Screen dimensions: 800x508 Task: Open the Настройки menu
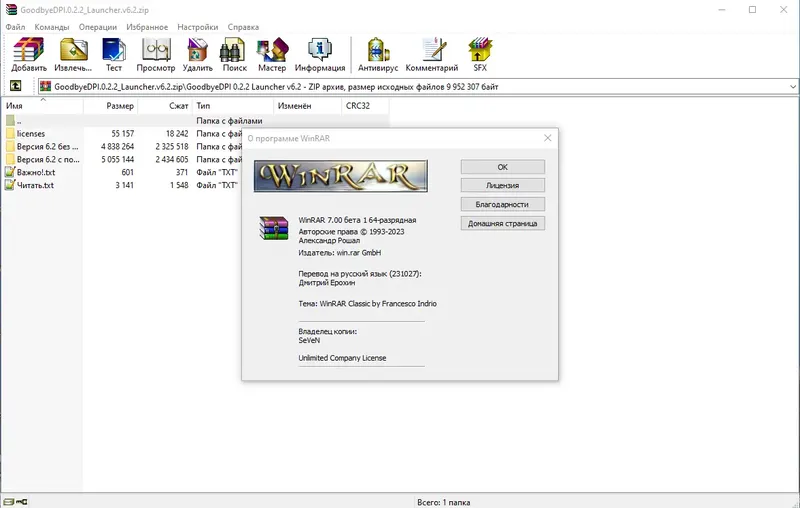[x=197, y=27]
